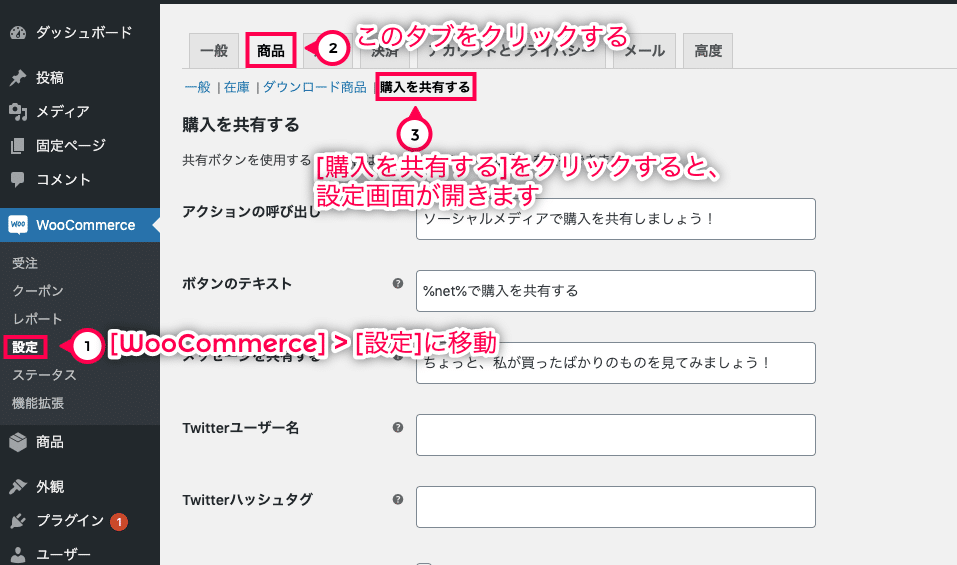Go to レポート in WooCommerce submenu

(x=37, y=318)
